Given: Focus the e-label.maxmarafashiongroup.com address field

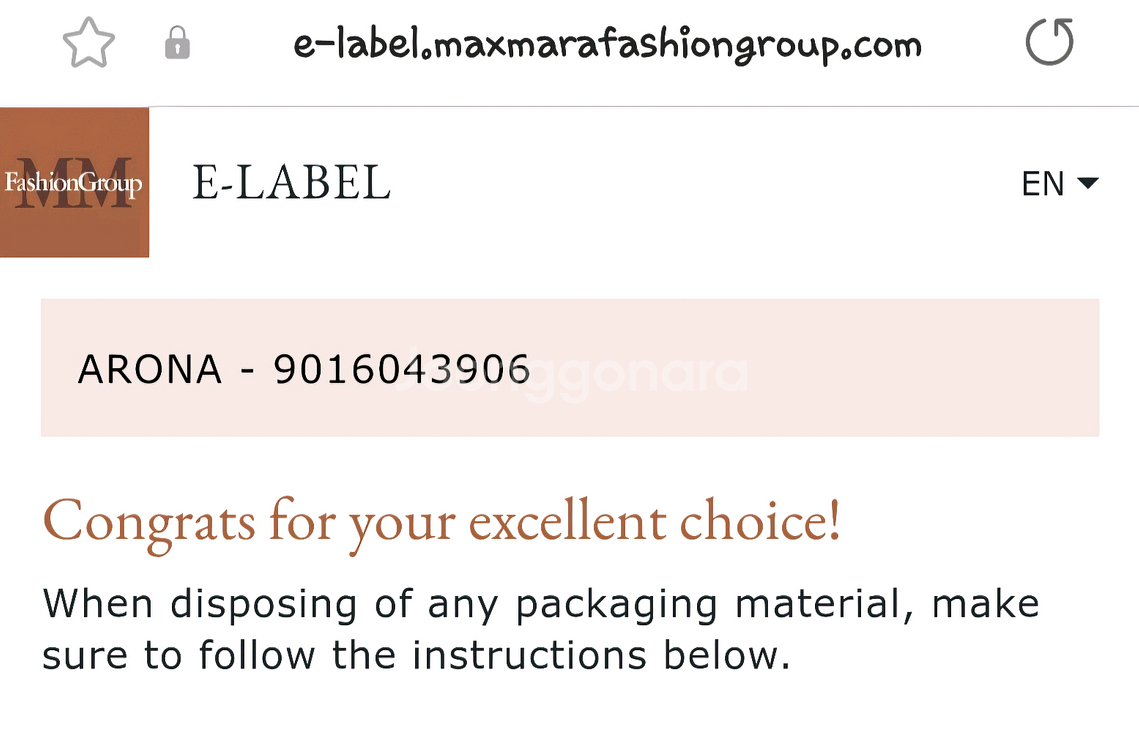Looking at the screenshot, I should (x=607, y=45).
